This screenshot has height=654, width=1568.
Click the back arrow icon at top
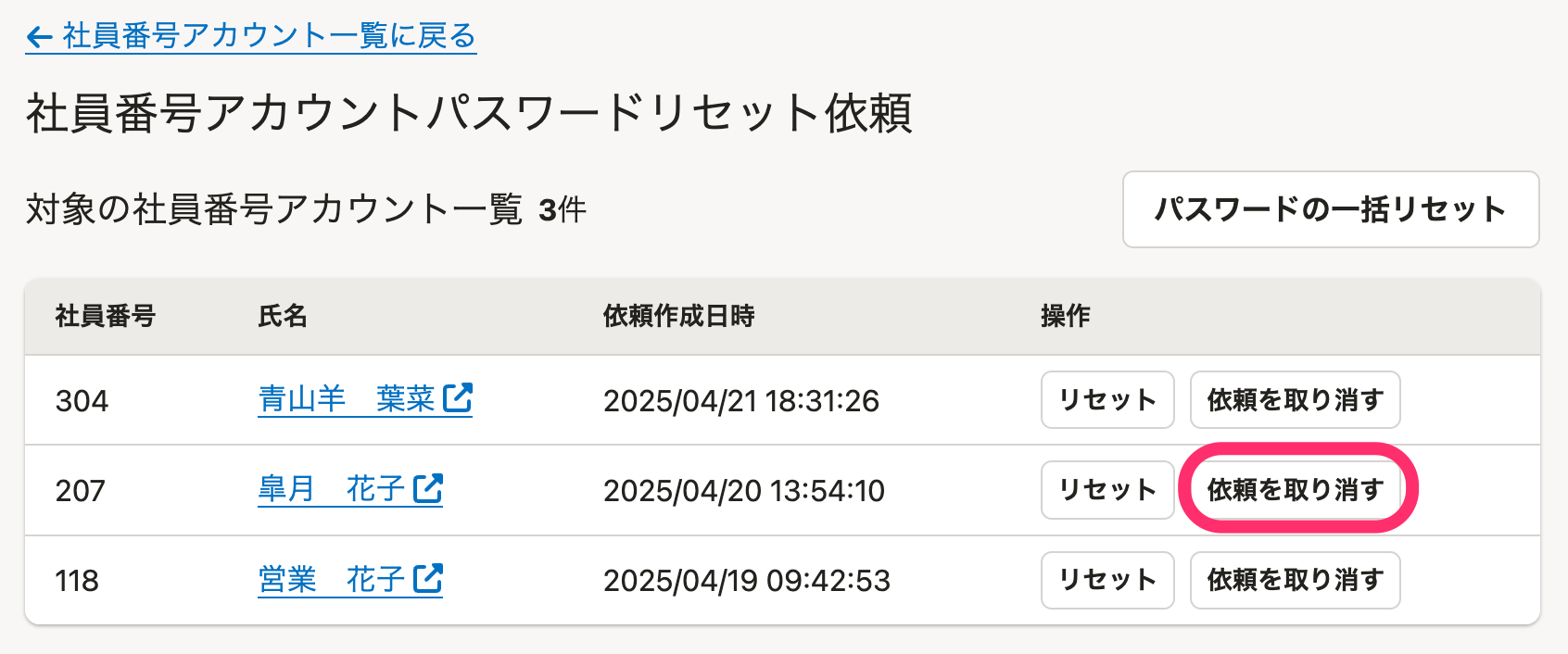pos(39,37)
